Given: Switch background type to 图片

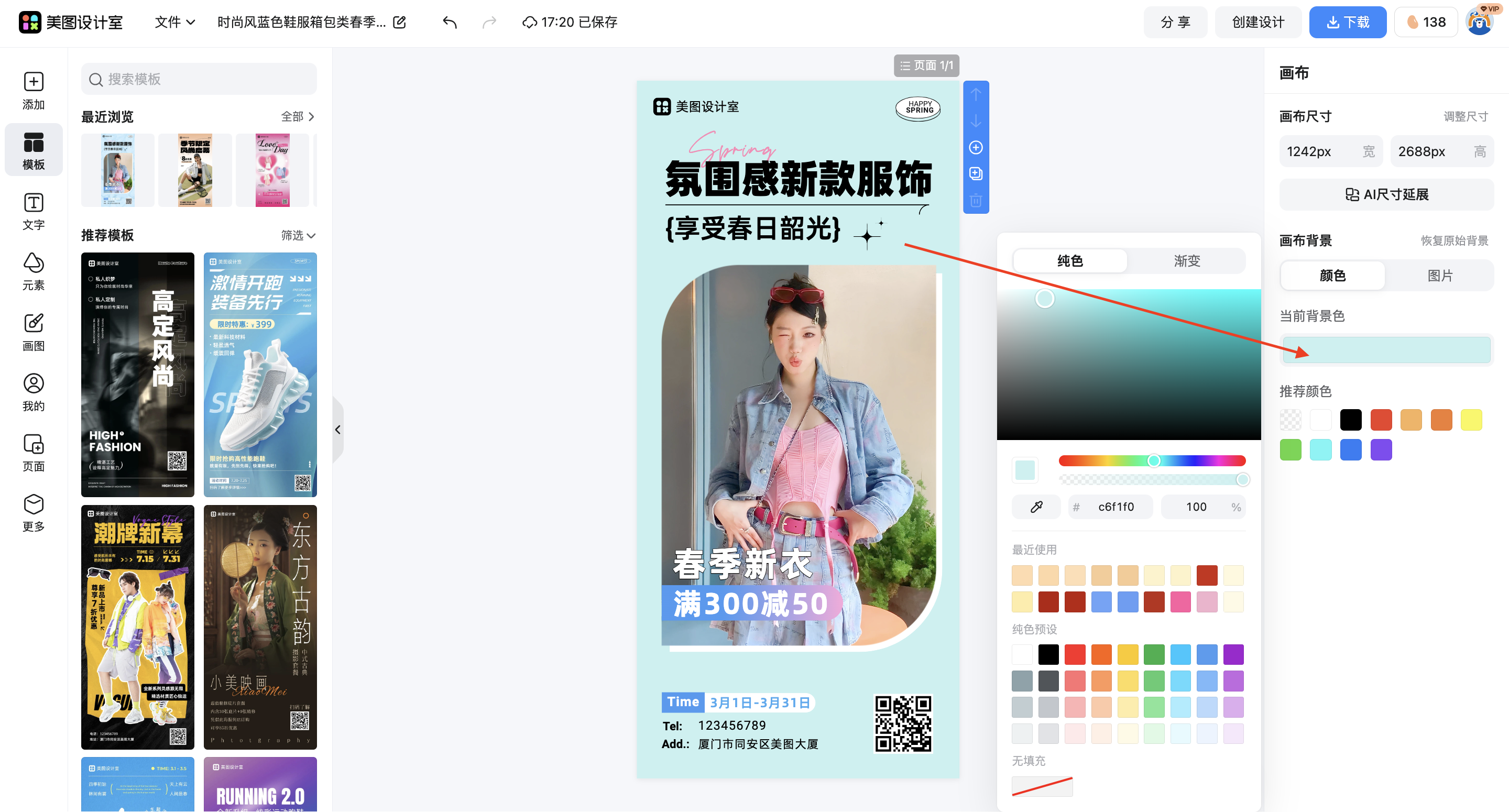Looking at the screenshot, I should point(1440,276).
